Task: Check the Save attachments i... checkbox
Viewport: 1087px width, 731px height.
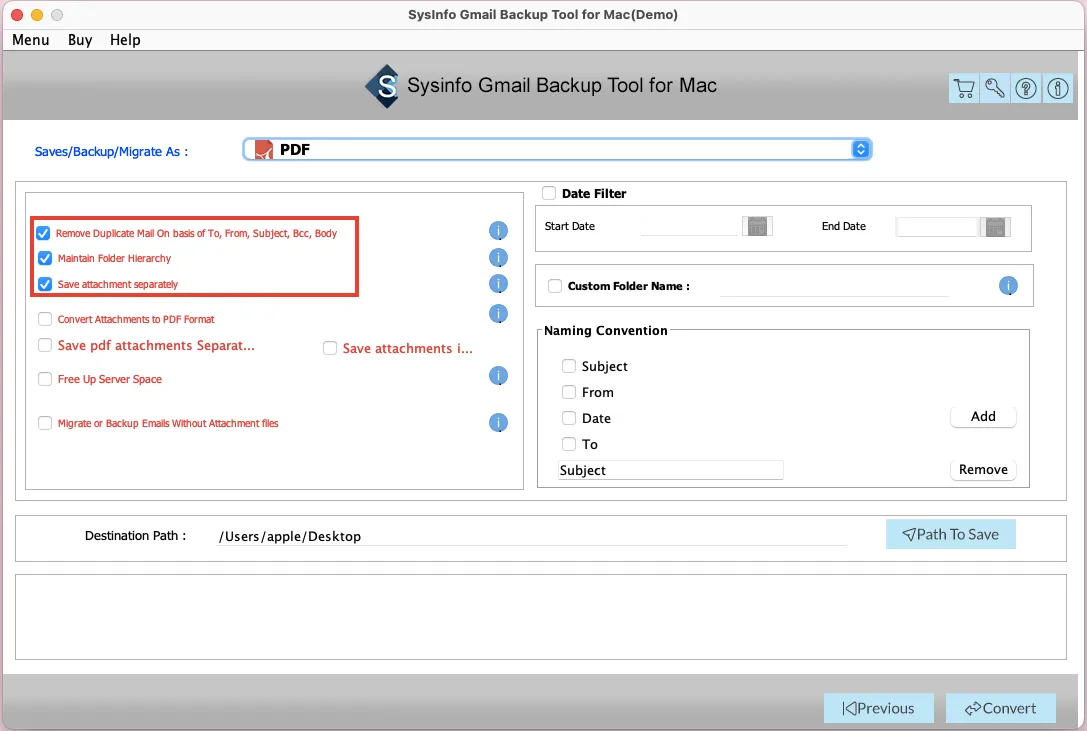Action: 330,348
